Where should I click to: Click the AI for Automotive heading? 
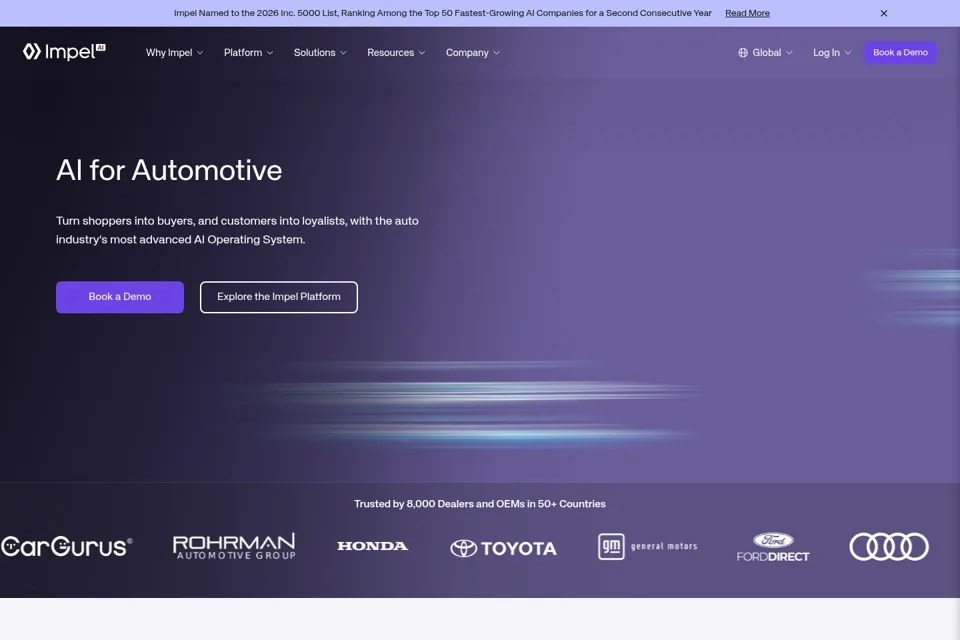coord(169,170)
